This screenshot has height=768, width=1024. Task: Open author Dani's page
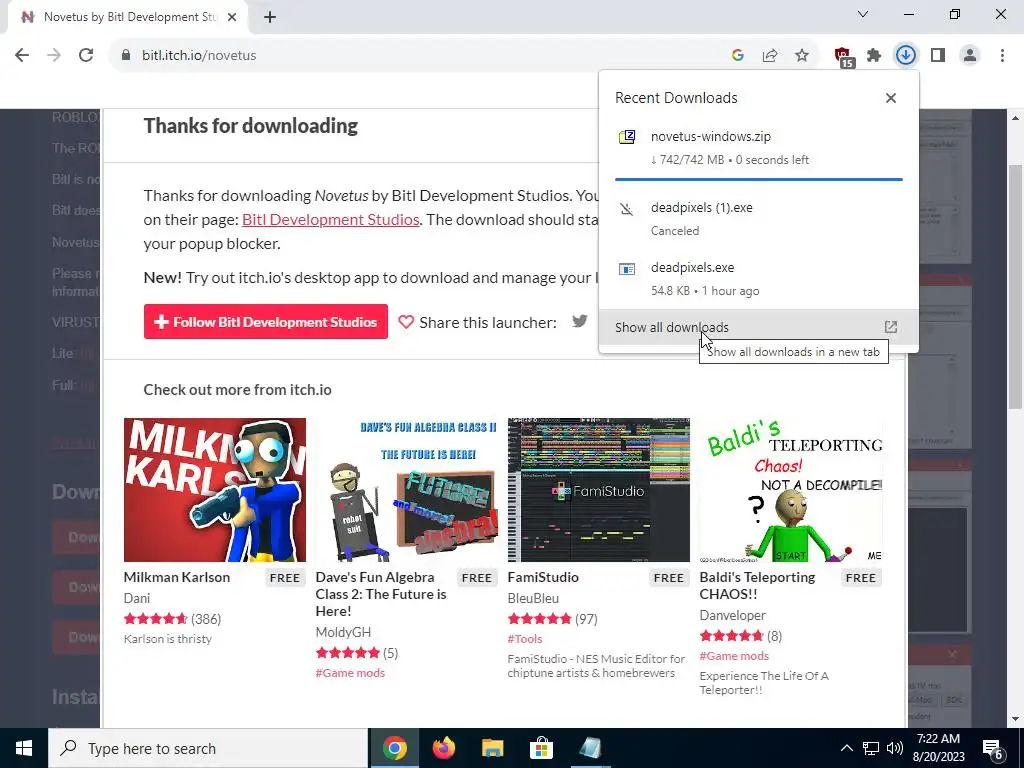click(x=136, y=598)
